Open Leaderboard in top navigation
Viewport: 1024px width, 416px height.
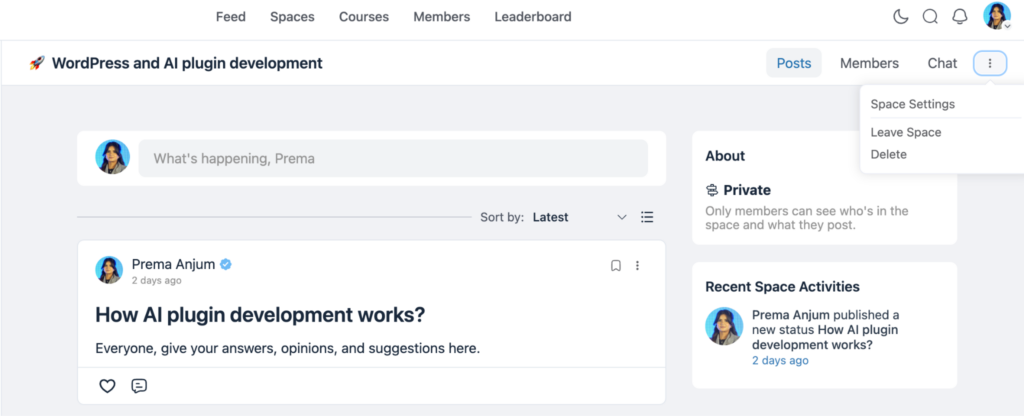(x=533, y=17)
